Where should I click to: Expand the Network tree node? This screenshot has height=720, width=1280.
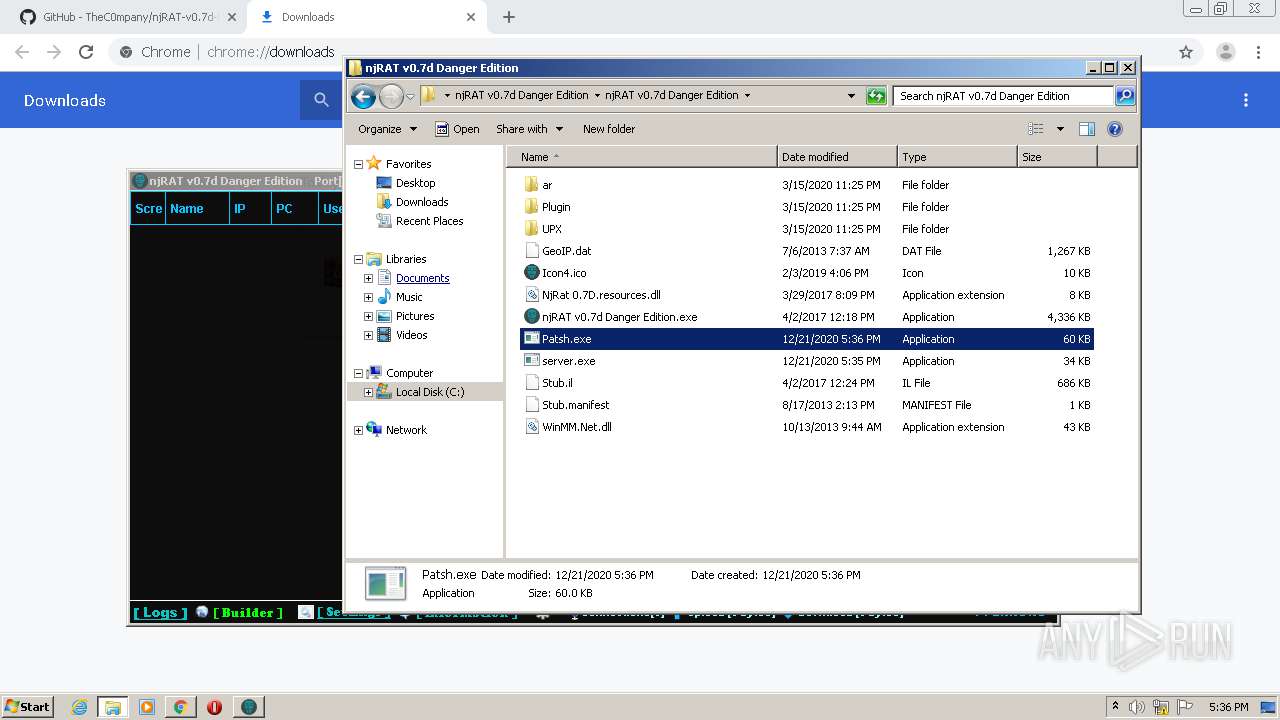click(x=358, y=430)
